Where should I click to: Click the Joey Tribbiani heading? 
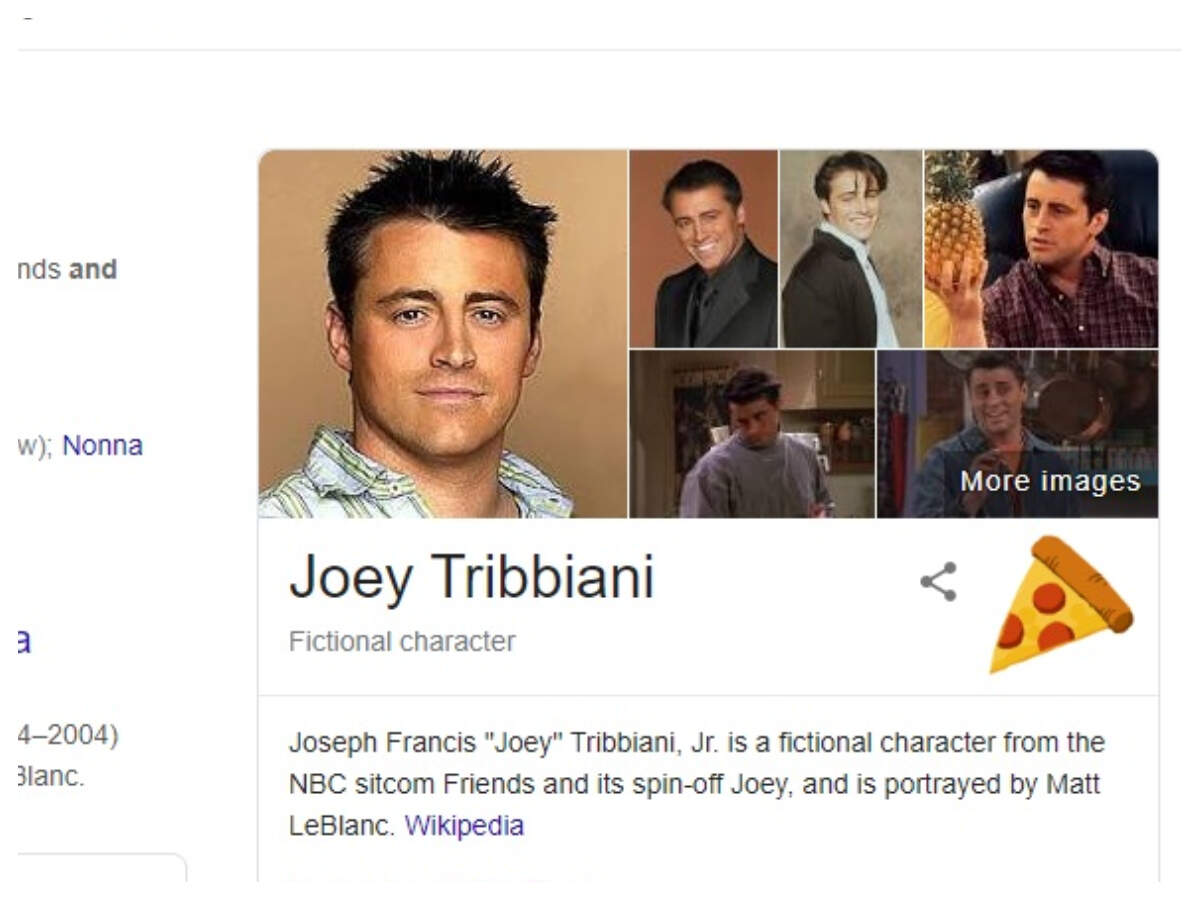coord(471,578)
